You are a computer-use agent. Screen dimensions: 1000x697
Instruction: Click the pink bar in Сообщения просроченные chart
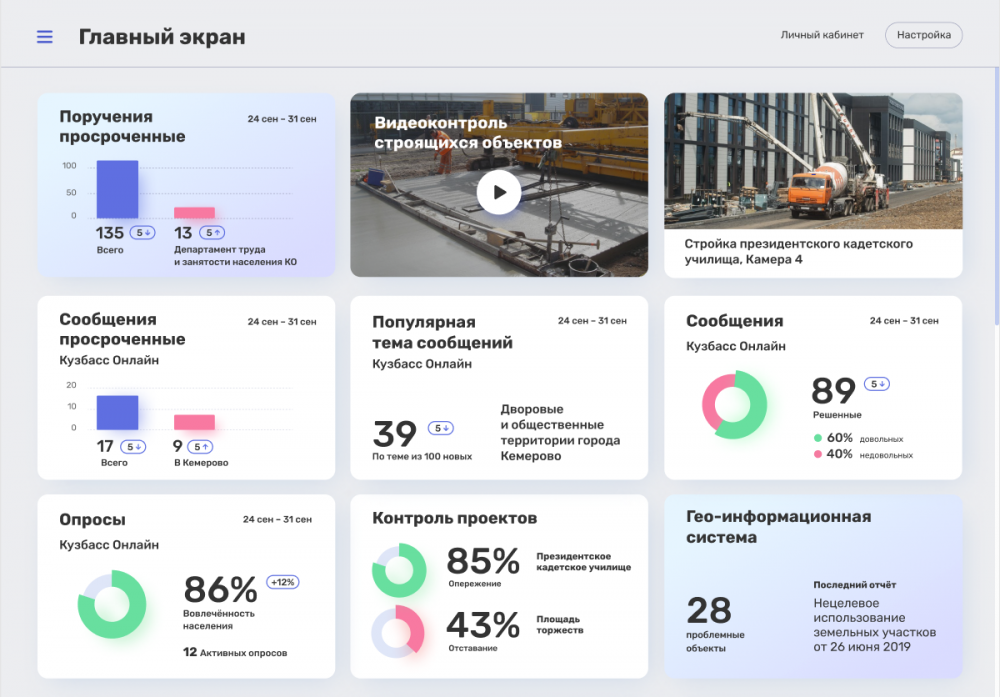(195, 422)
